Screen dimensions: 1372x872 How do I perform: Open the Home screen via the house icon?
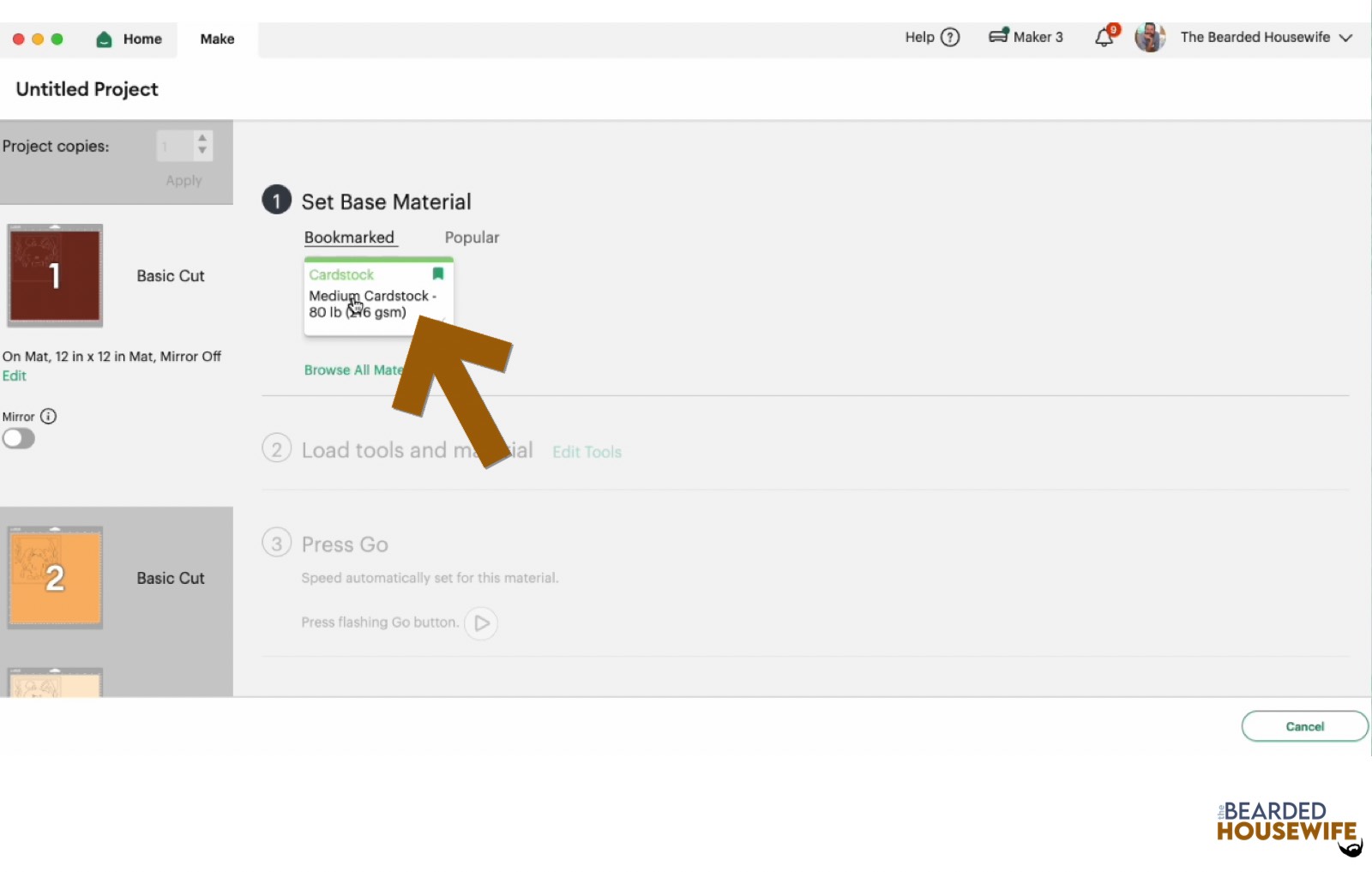pyautogui.click(x=103, y=39)
